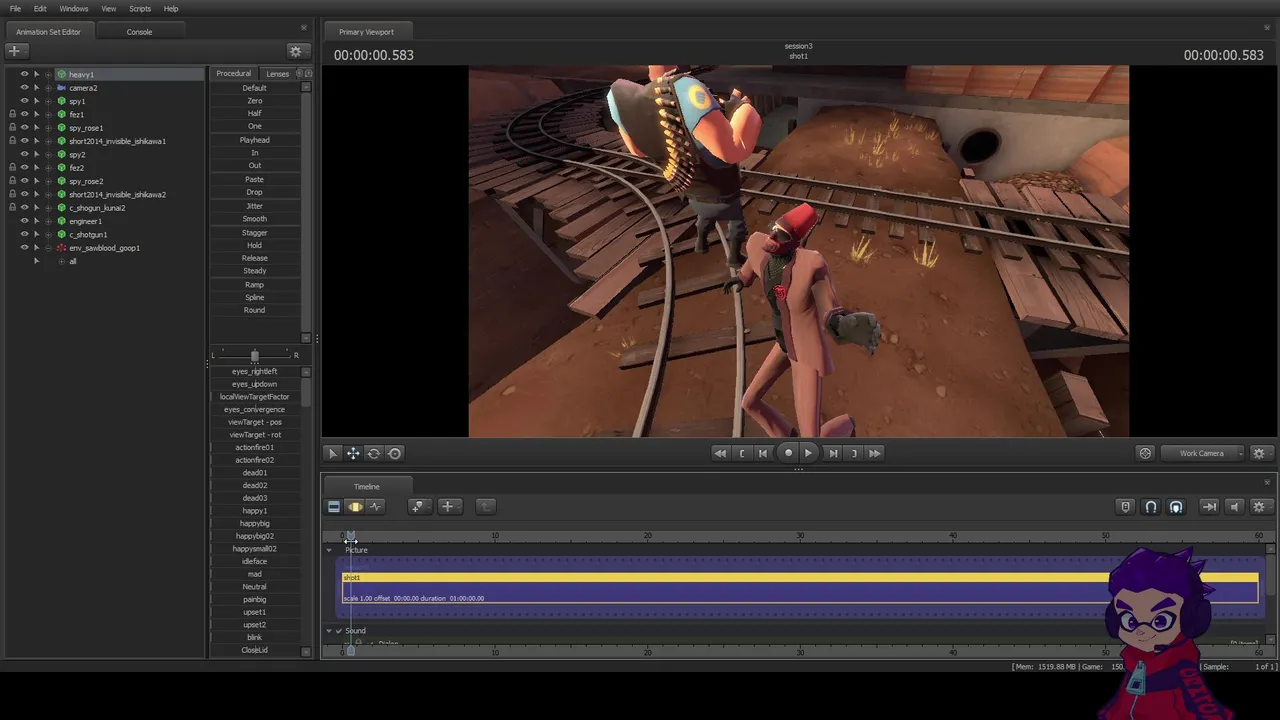Toggle the first timeline snap magnet
The width and height of the screenshot is (1280, 720).
(x=1151, y=507)
